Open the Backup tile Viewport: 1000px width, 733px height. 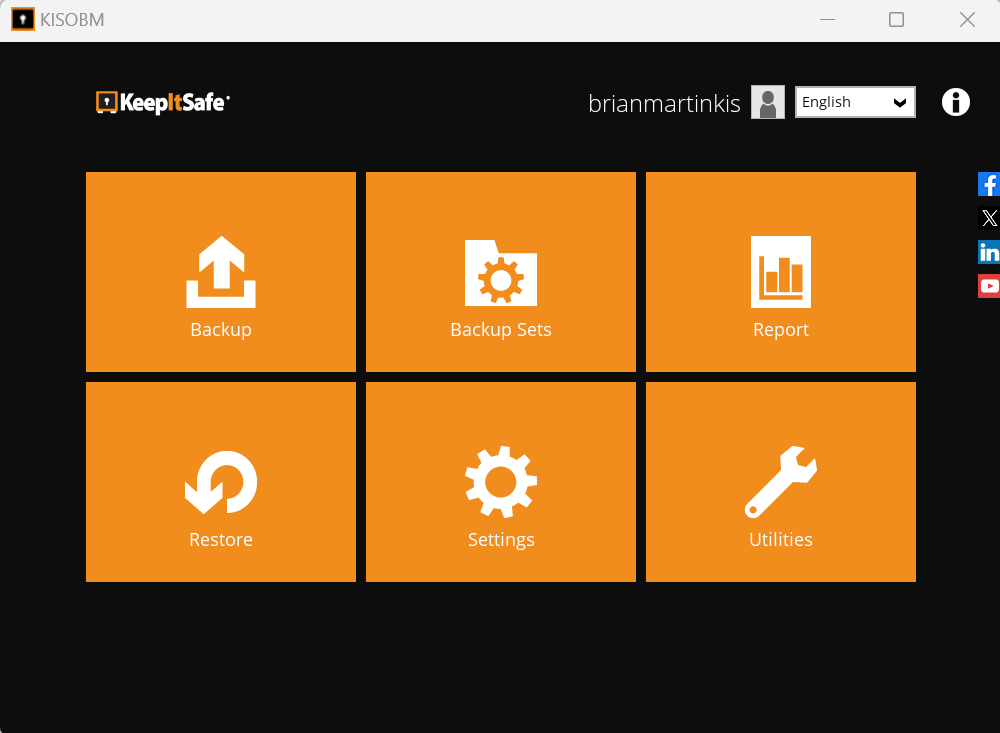(x=221, y=272)
